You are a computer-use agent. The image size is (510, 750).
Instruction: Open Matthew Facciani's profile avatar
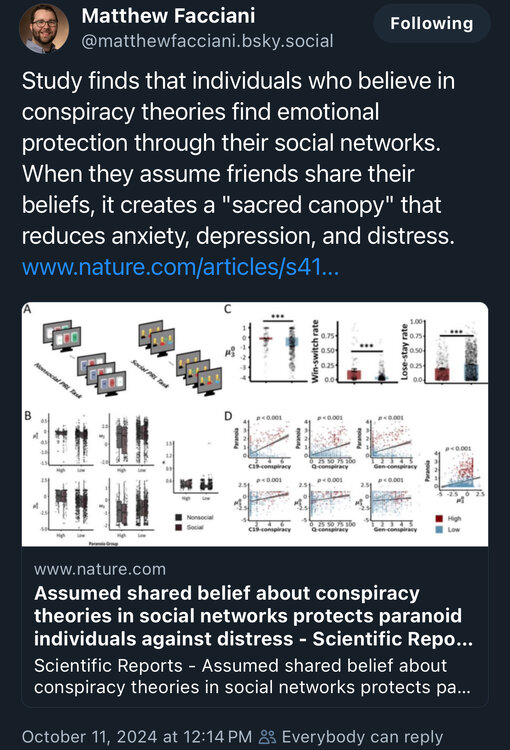click(44, 29)
